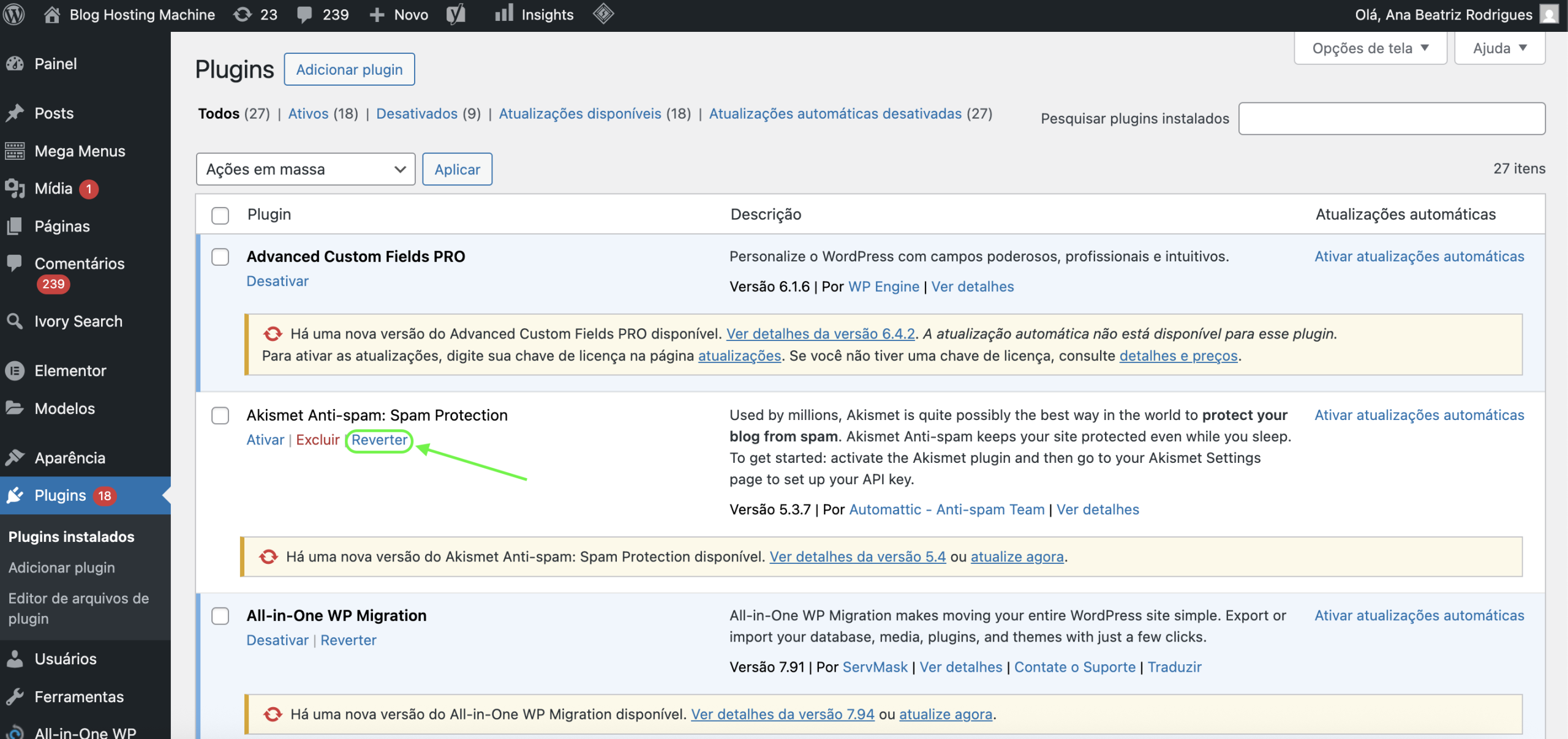This screenshot has height=739, width=1568.
Task: Open the WordPress logo menu
Action: (x=14, y=14)
